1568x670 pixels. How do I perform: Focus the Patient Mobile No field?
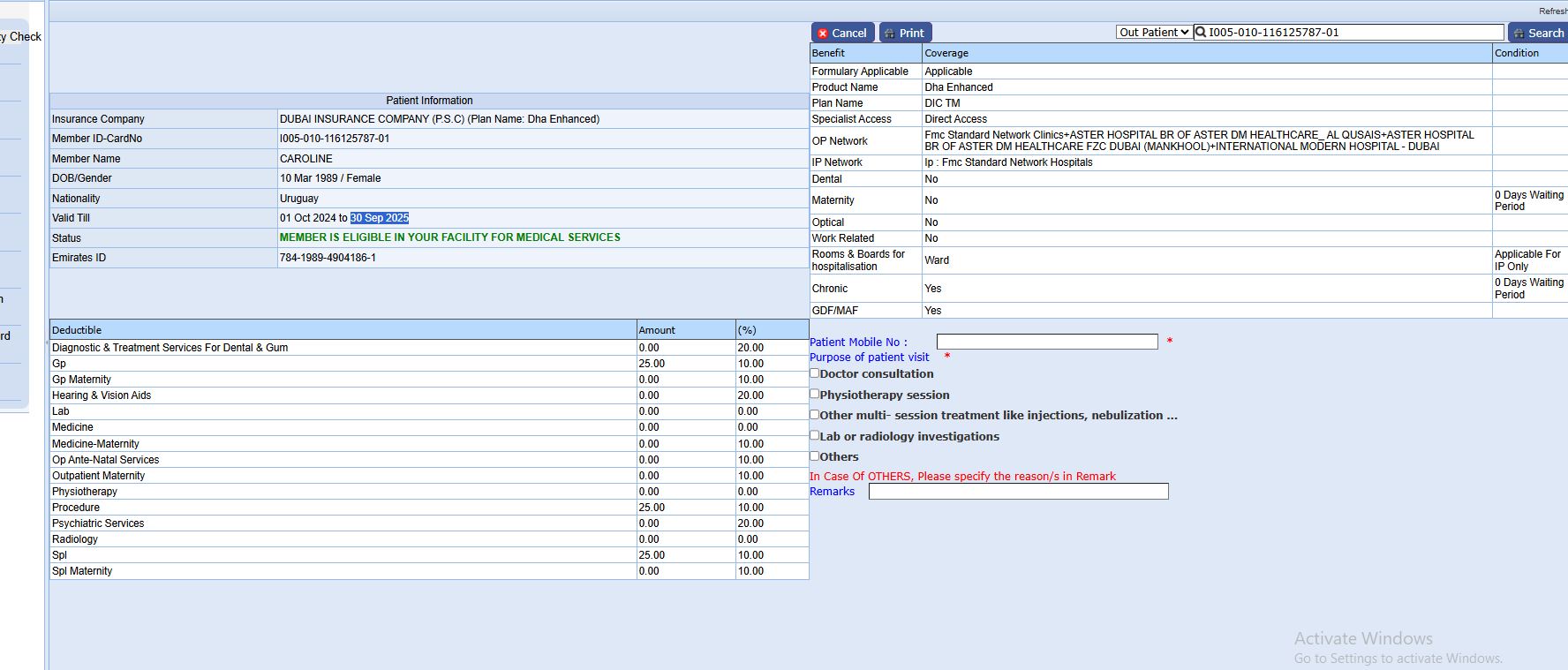1046,342
